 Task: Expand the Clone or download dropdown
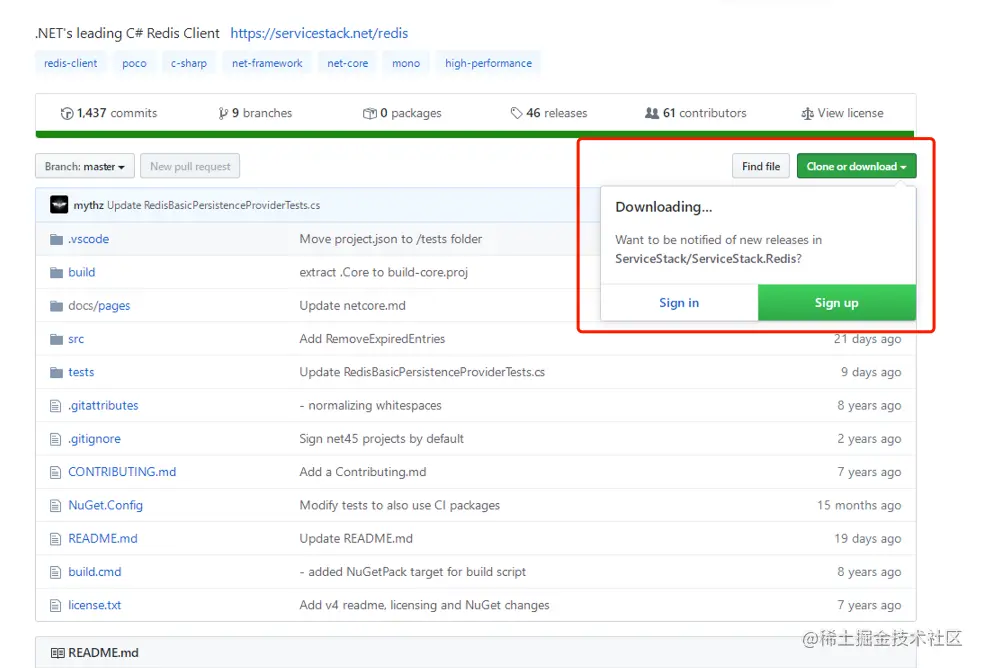point(856,167)
